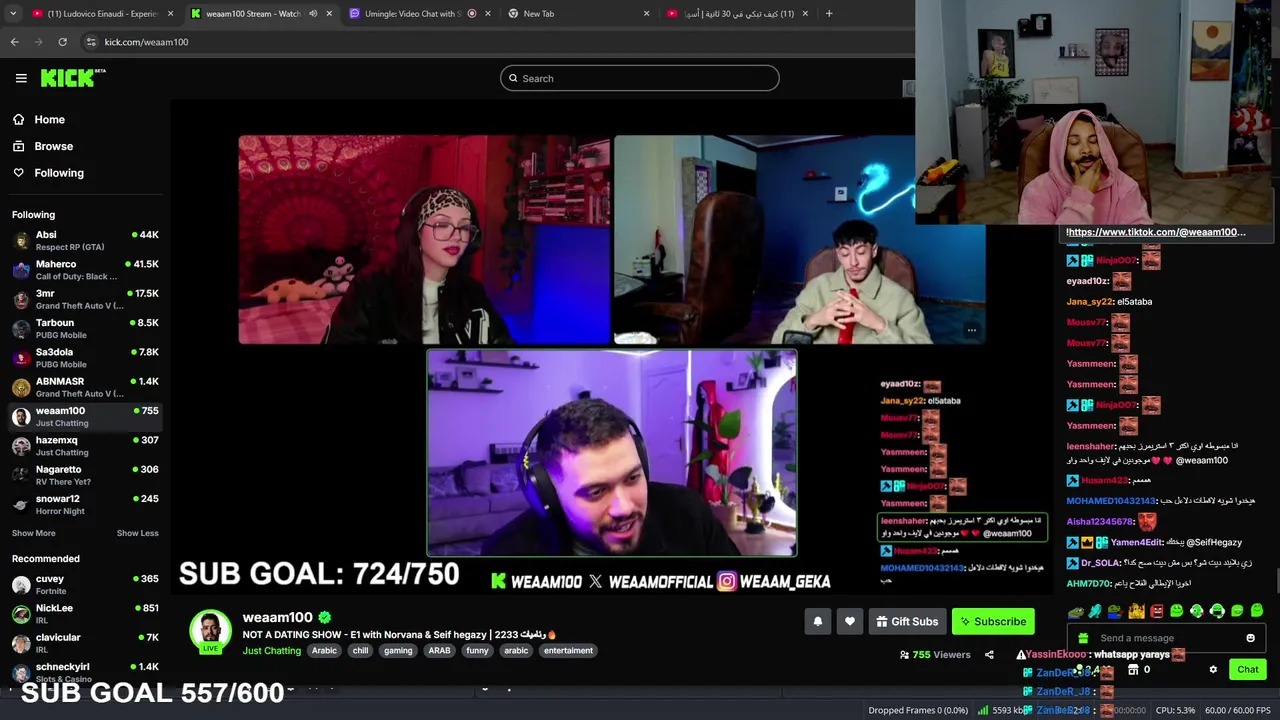
Task: Click the green Subscribe button
Action: tap(993, 621)
